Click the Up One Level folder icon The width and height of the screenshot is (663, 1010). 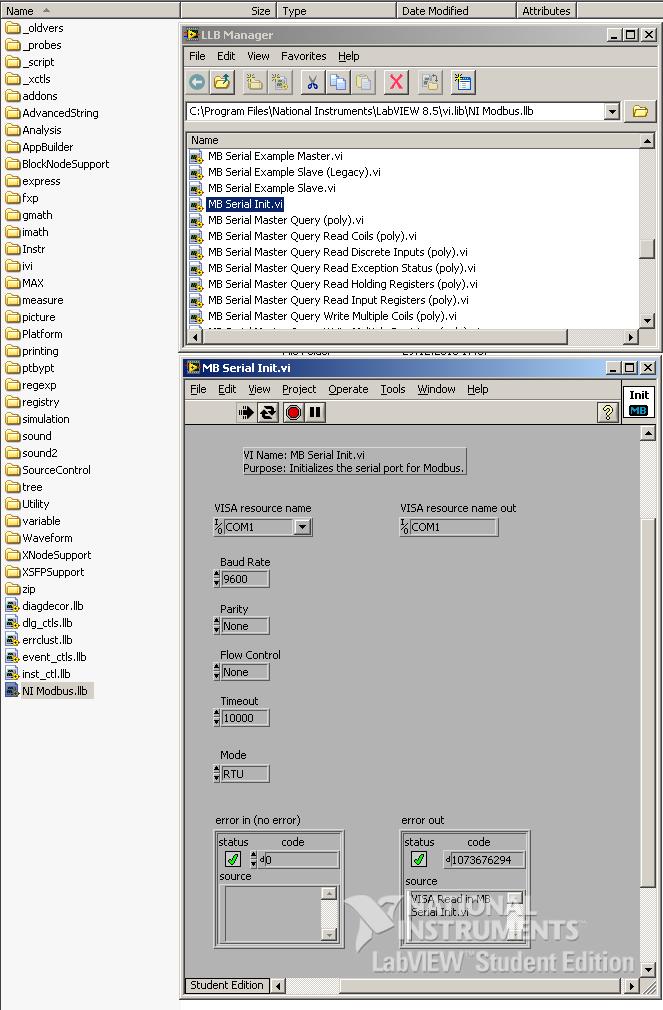(x=223, y=83)
